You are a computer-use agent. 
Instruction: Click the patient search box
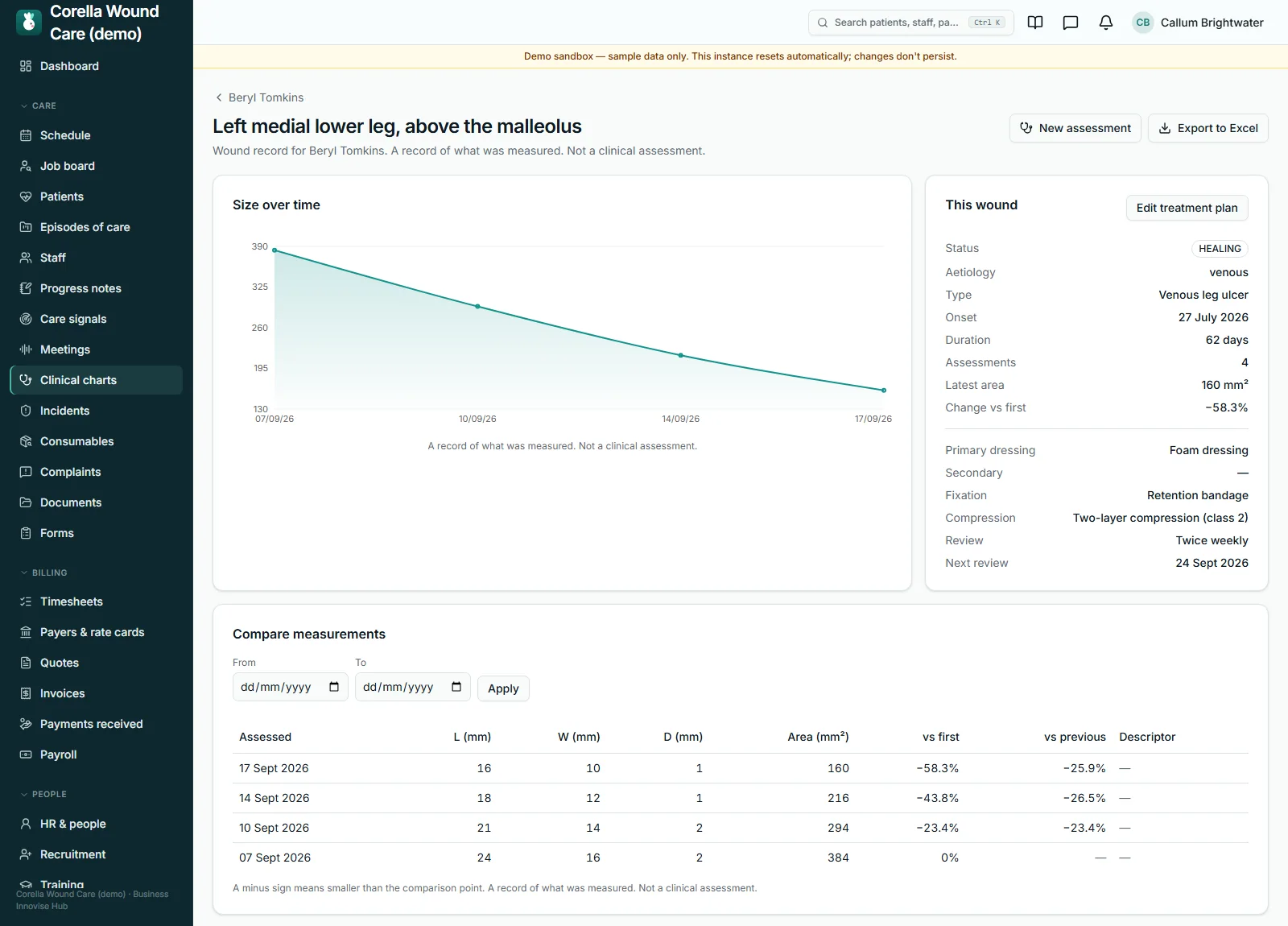pos(910,23)
